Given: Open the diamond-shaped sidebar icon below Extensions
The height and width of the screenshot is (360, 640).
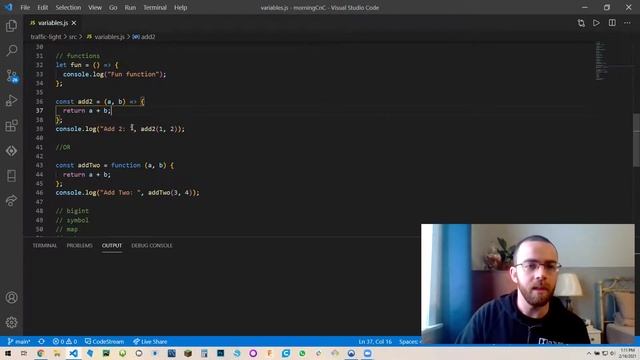Looking at the screenshot, I should (11, 151).
